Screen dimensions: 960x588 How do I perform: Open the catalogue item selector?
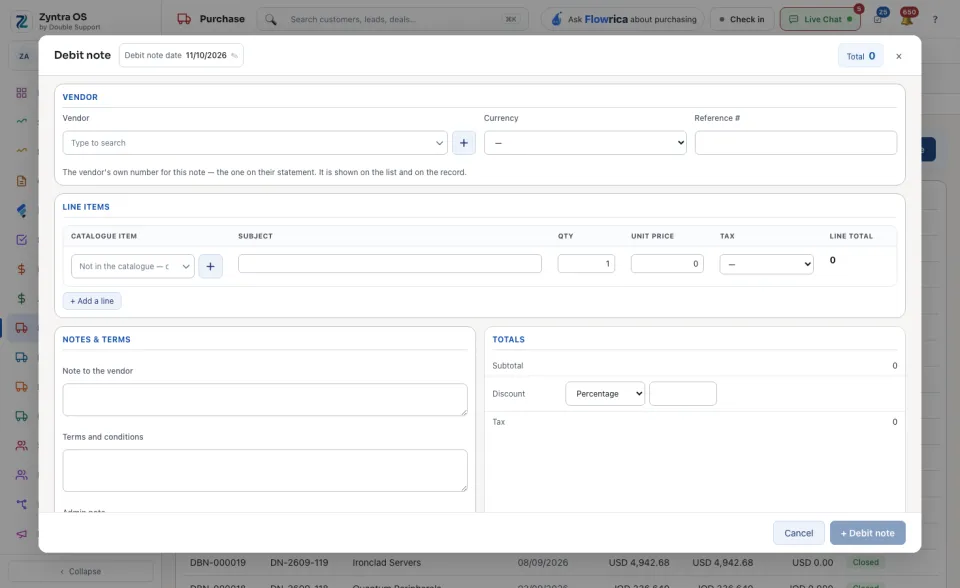click(132, 266)
